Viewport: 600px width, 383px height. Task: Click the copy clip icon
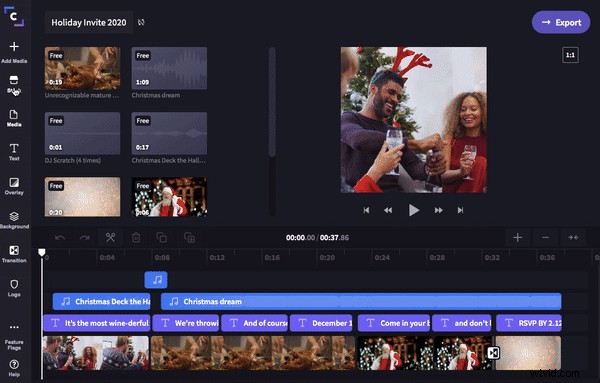(161, 238)
